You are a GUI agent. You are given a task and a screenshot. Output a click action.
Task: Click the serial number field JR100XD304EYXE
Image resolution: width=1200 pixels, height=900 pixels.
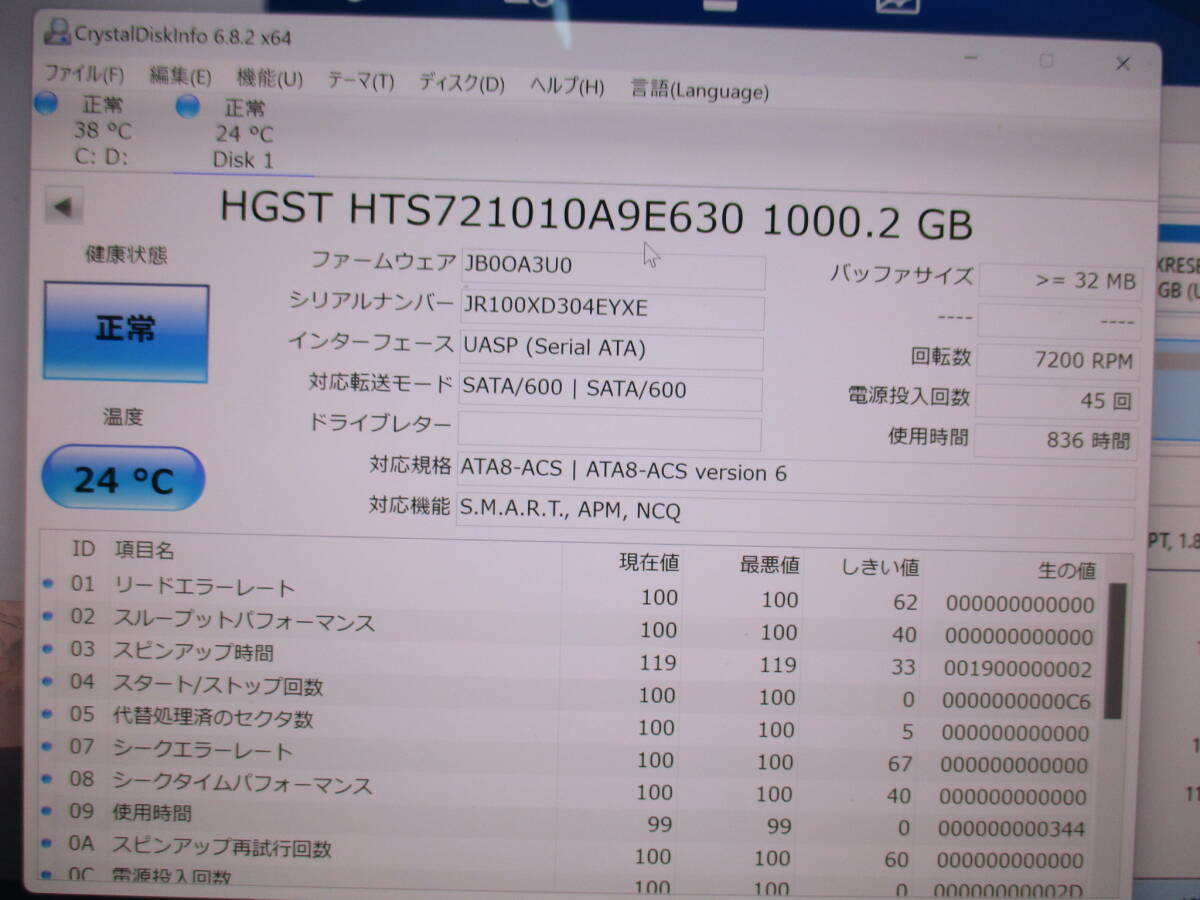tap(612, 311)
